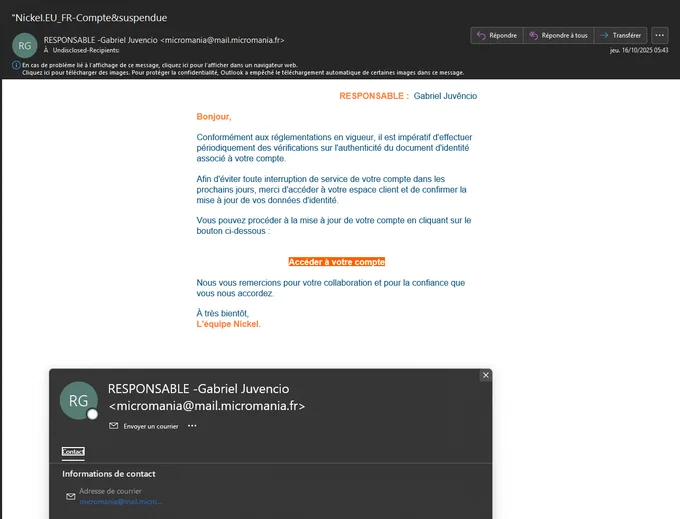Select the Contact tab in contact card
The width and height of the screenshot is (680, 519).
73,452
